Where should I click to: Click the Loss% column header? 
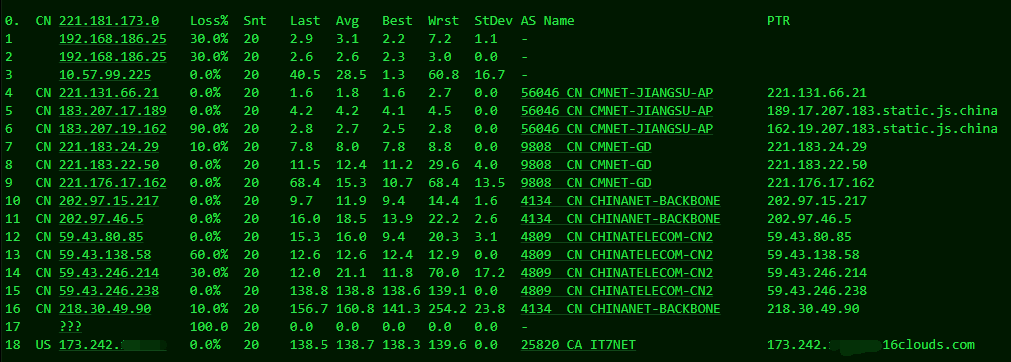(209, 21)
